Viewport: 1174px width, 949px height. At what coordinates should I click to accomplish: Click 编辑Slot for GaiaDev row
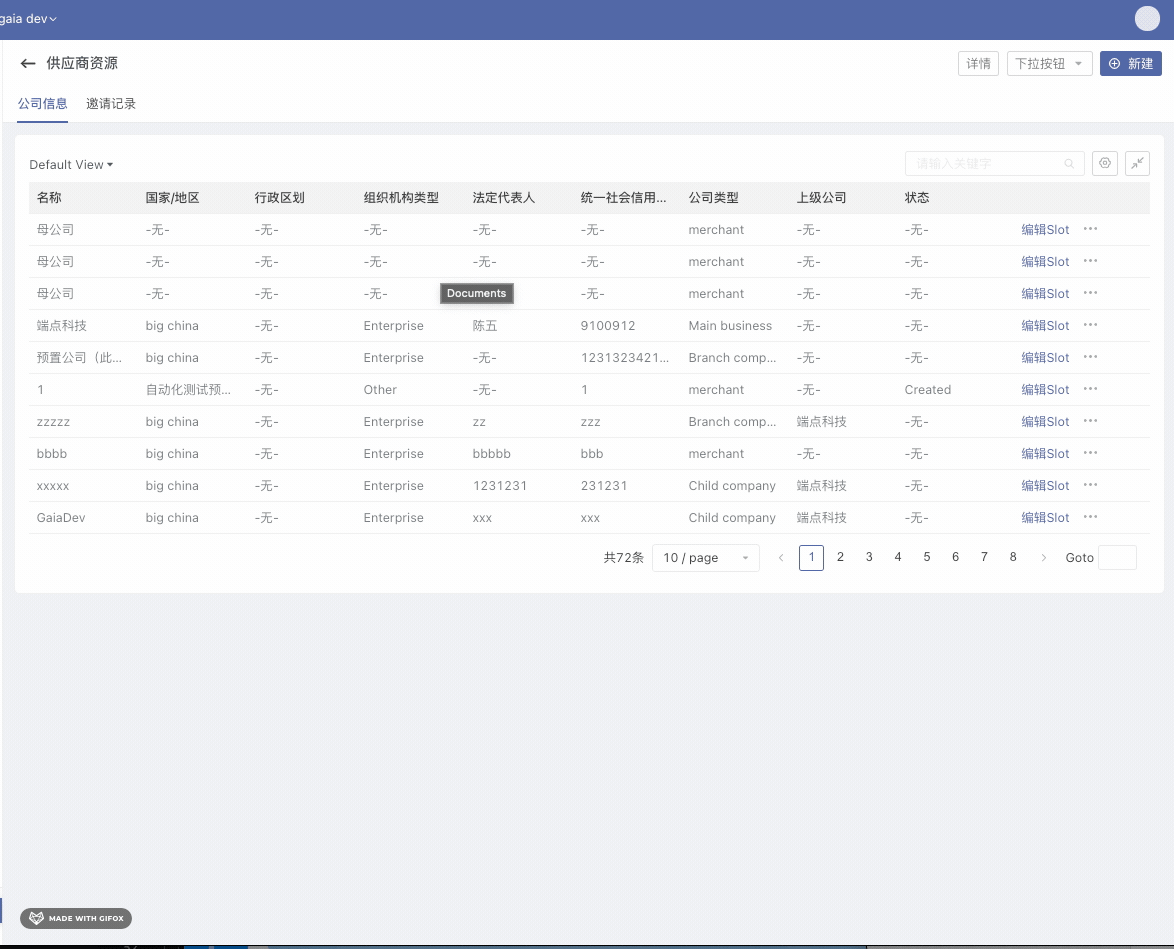(x=1045, y=518)
